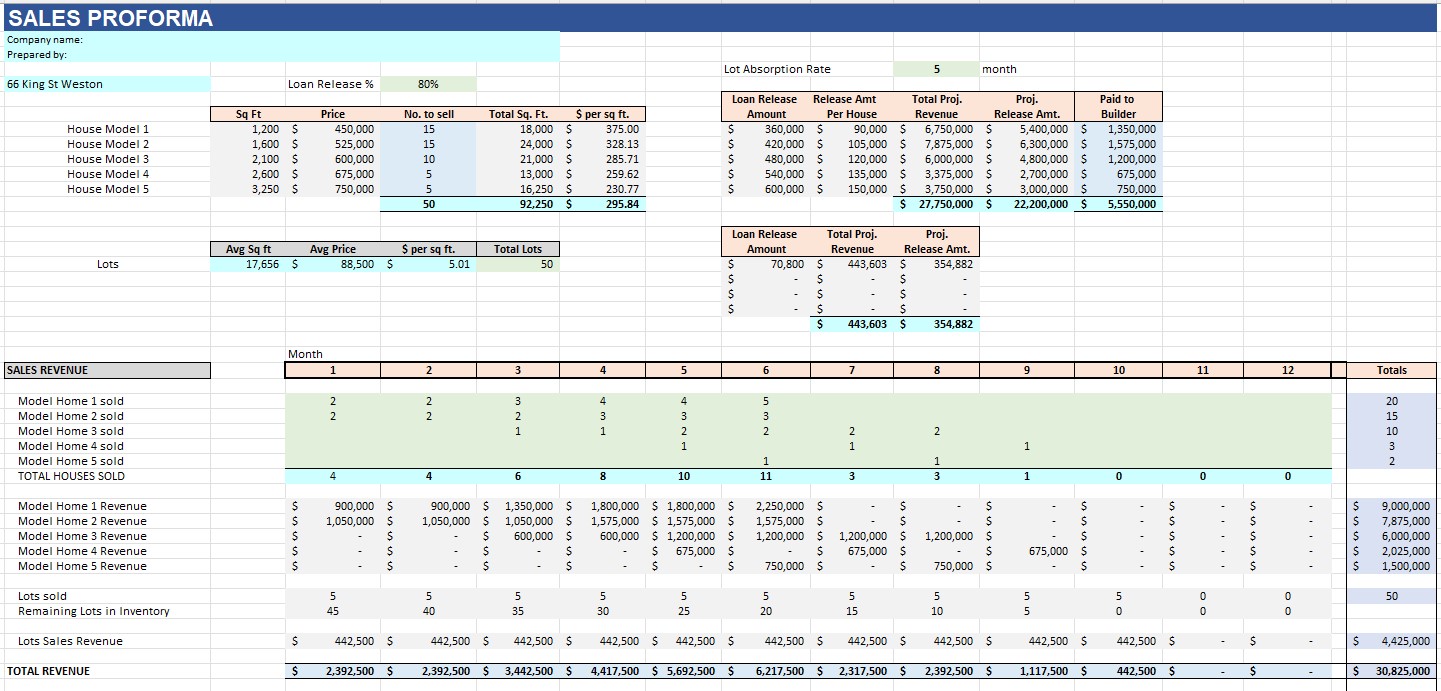Select total houses sold value 11
1441x691 pixels.
click(765, 476)
